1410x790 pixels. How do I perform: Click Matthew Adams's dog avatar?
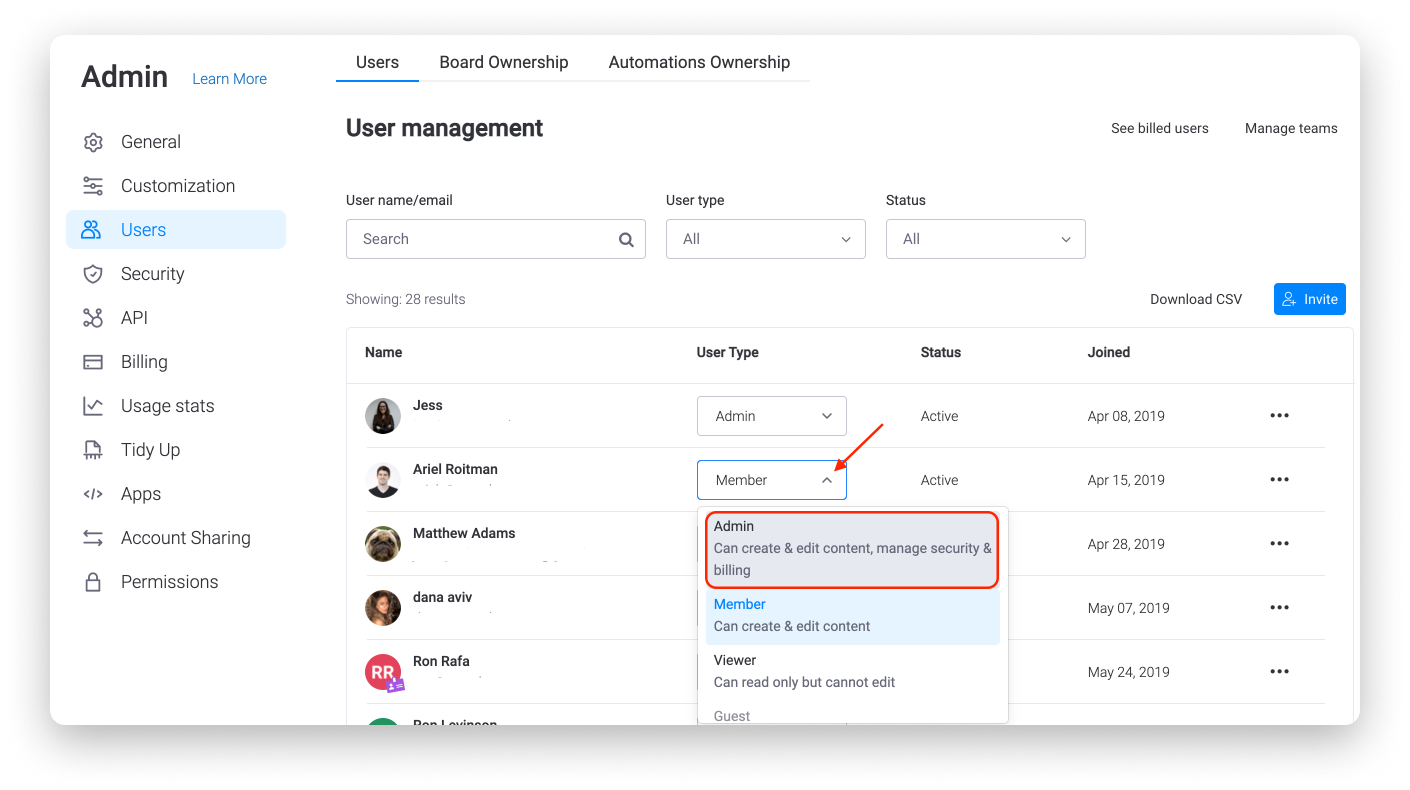click(x=383, y=544)
